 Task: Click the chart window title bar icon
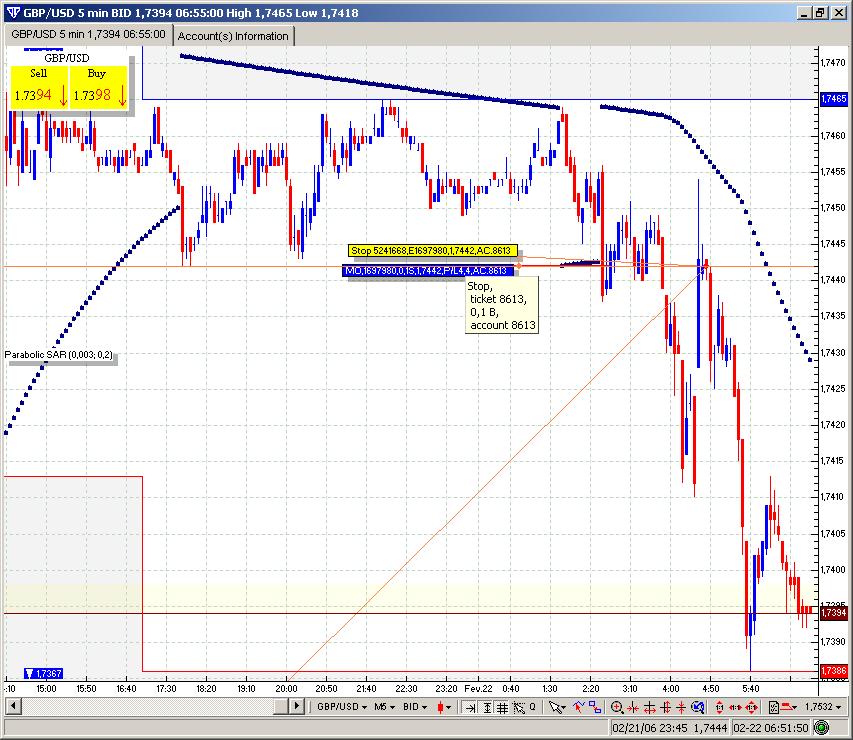pyautogui.click(x=13, y=13)
